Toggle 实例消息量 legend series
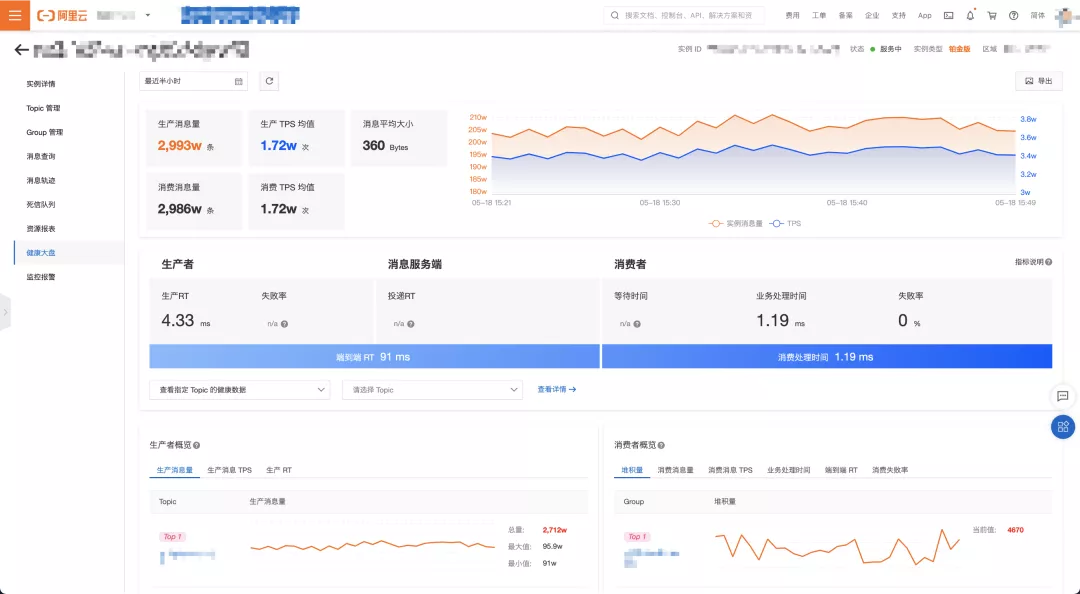The image size is (1080, 594). pos(736,223)
